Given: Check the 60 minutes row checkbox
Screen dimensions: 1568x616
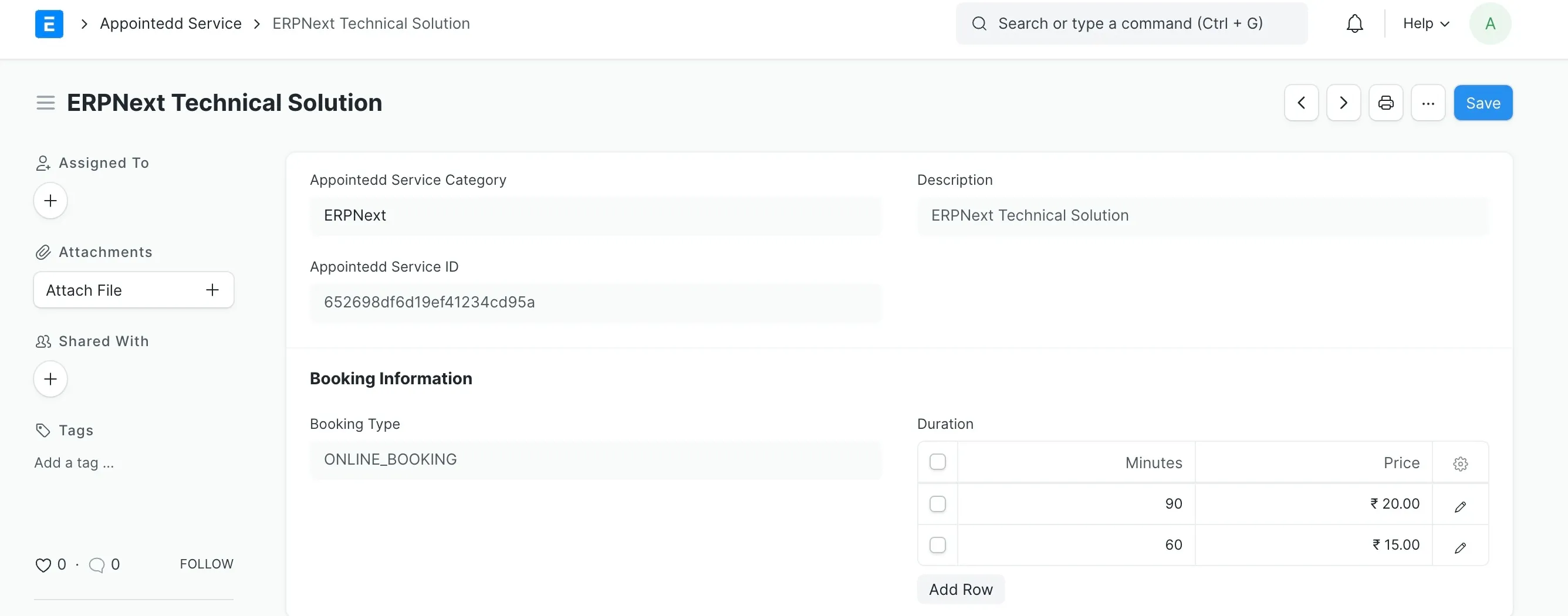Looking at the screenshot, I should tap(937, 545).
